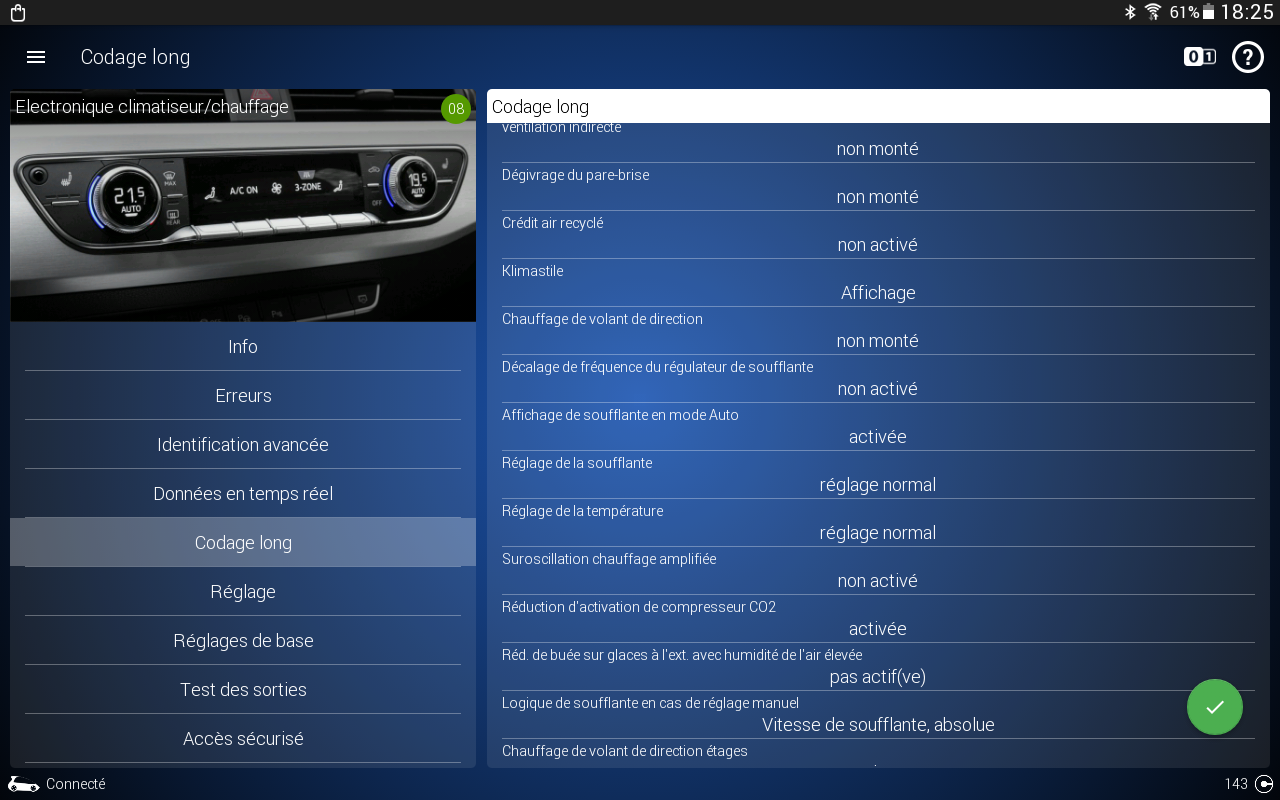Open the Erreurs menu entry

[243, 396]
